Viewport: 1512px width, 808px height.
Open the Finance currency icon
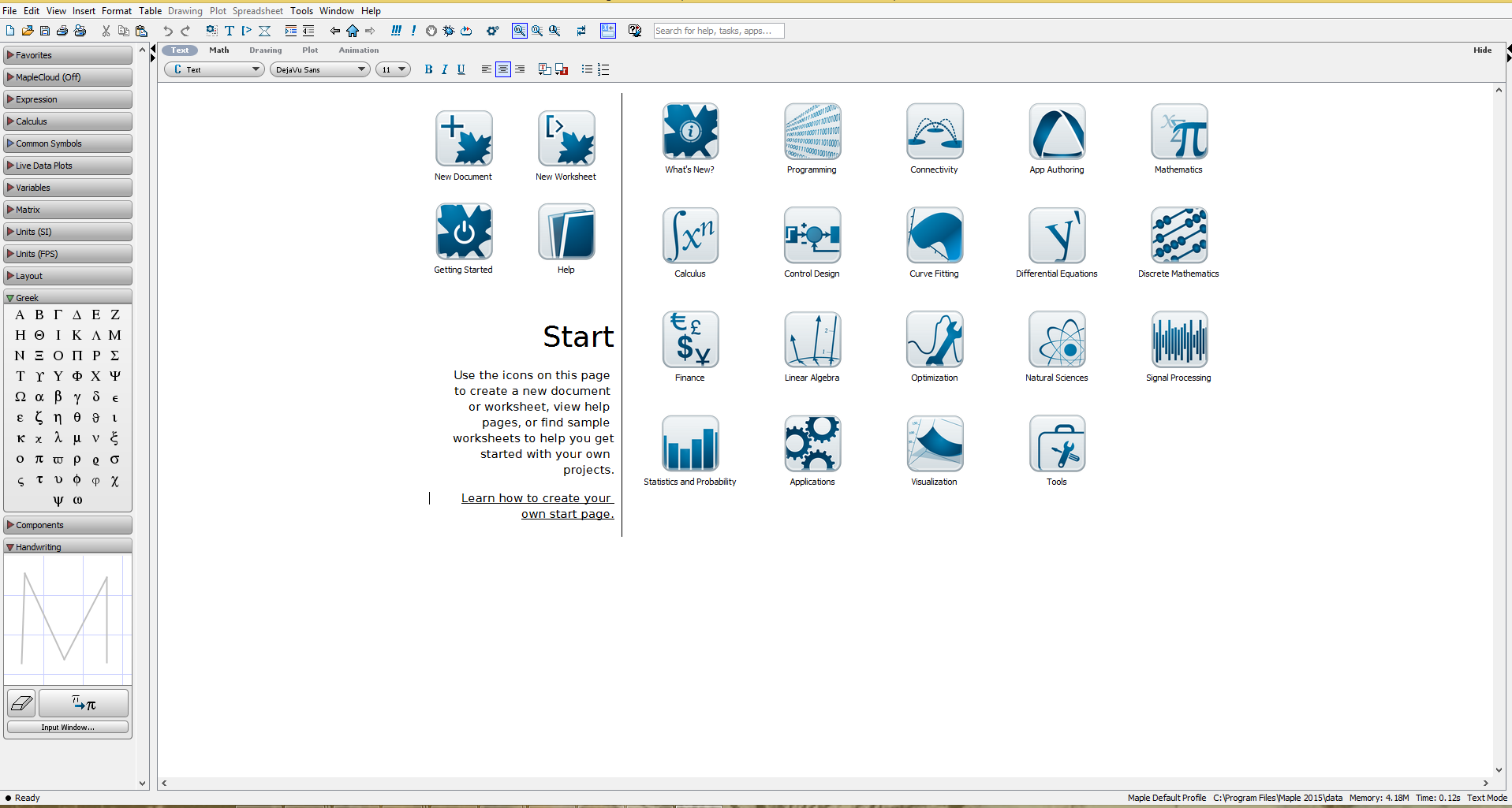(690, 340)
